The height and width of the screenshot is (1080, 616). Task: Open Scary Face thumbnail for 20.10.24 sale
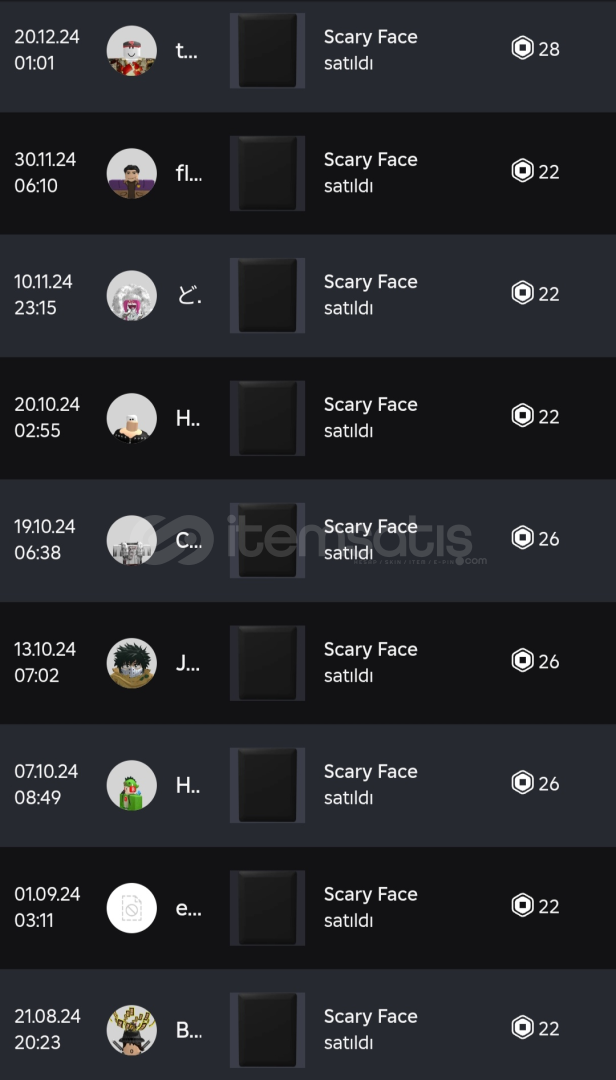point(267,418)
